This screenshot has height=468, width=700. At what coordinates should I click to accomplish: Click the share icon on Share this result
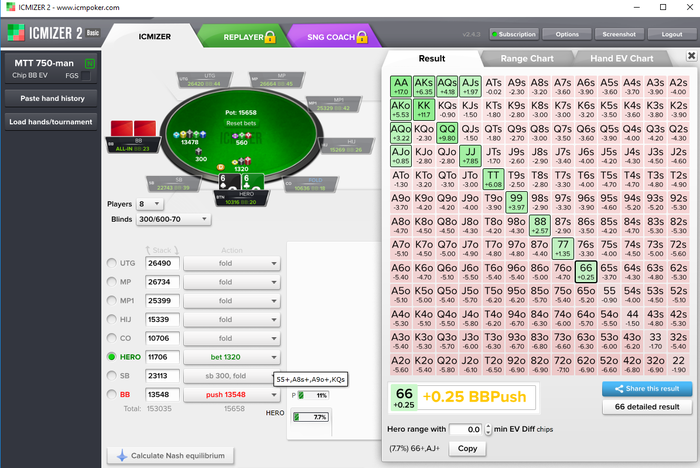point(619,389)
